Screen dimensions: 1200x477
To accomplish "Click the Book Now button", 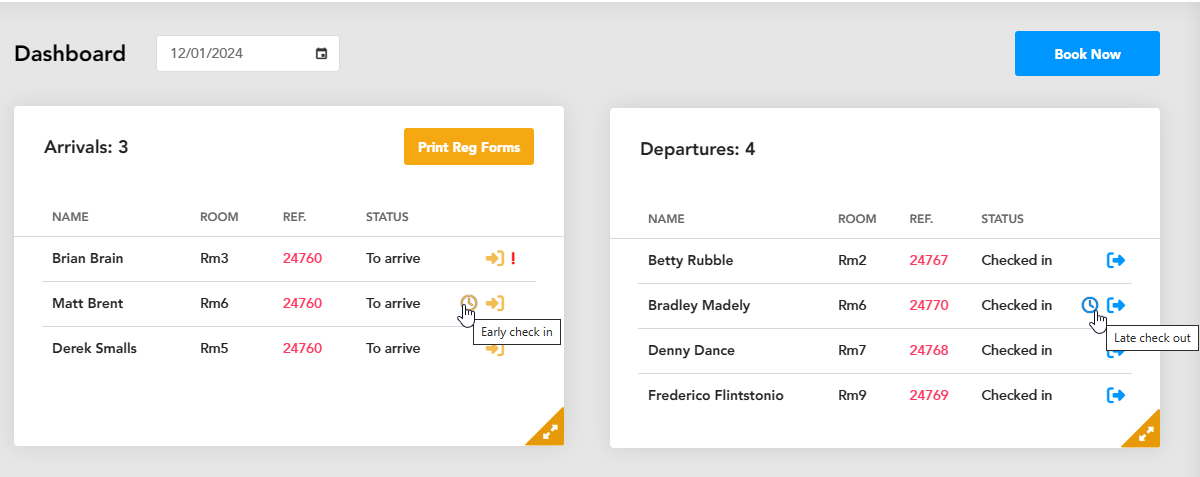I will 1087,54.
